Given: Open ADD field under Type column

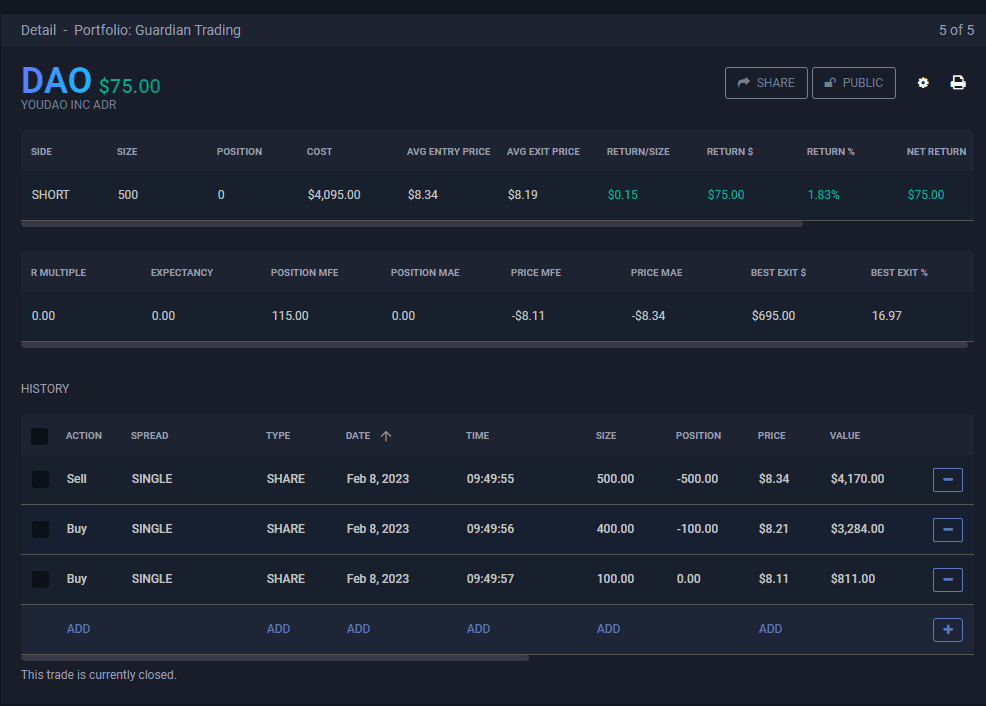Looking at the screenshot, I should point(278,629).
